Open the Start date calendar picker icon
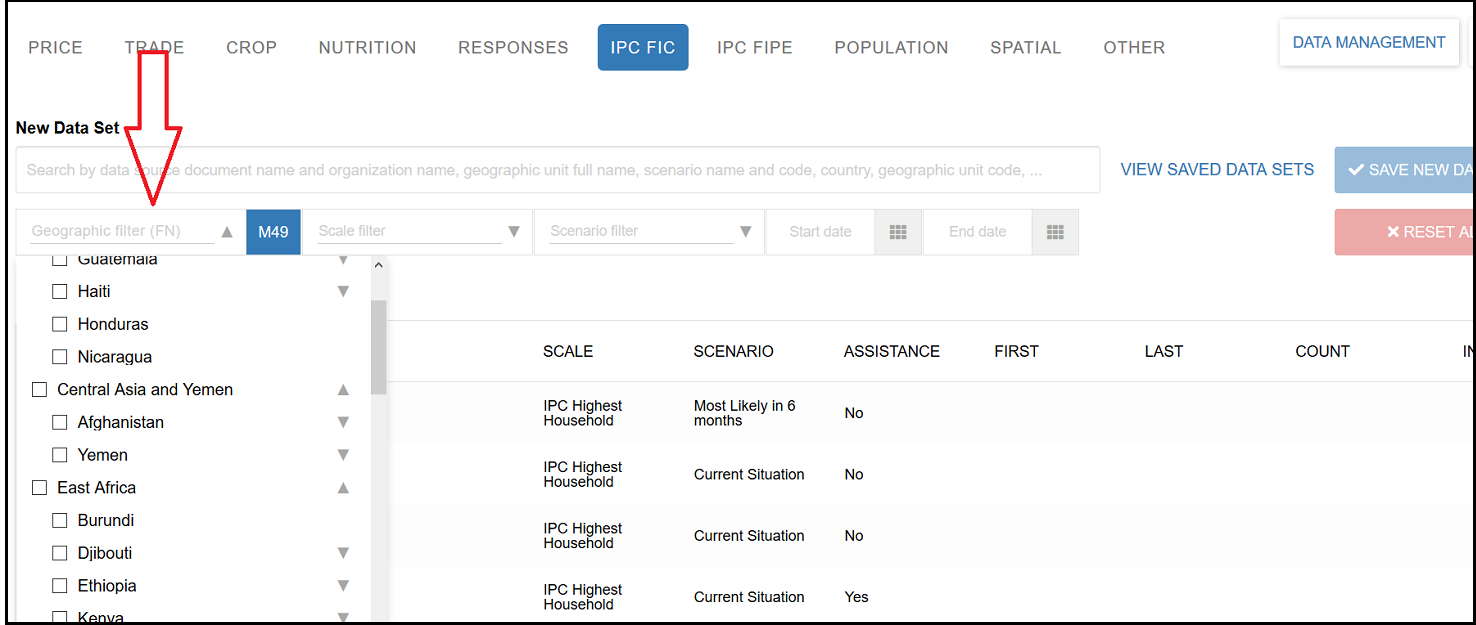The width and height of the screenshot is (1476, 625). coord(898,232)
